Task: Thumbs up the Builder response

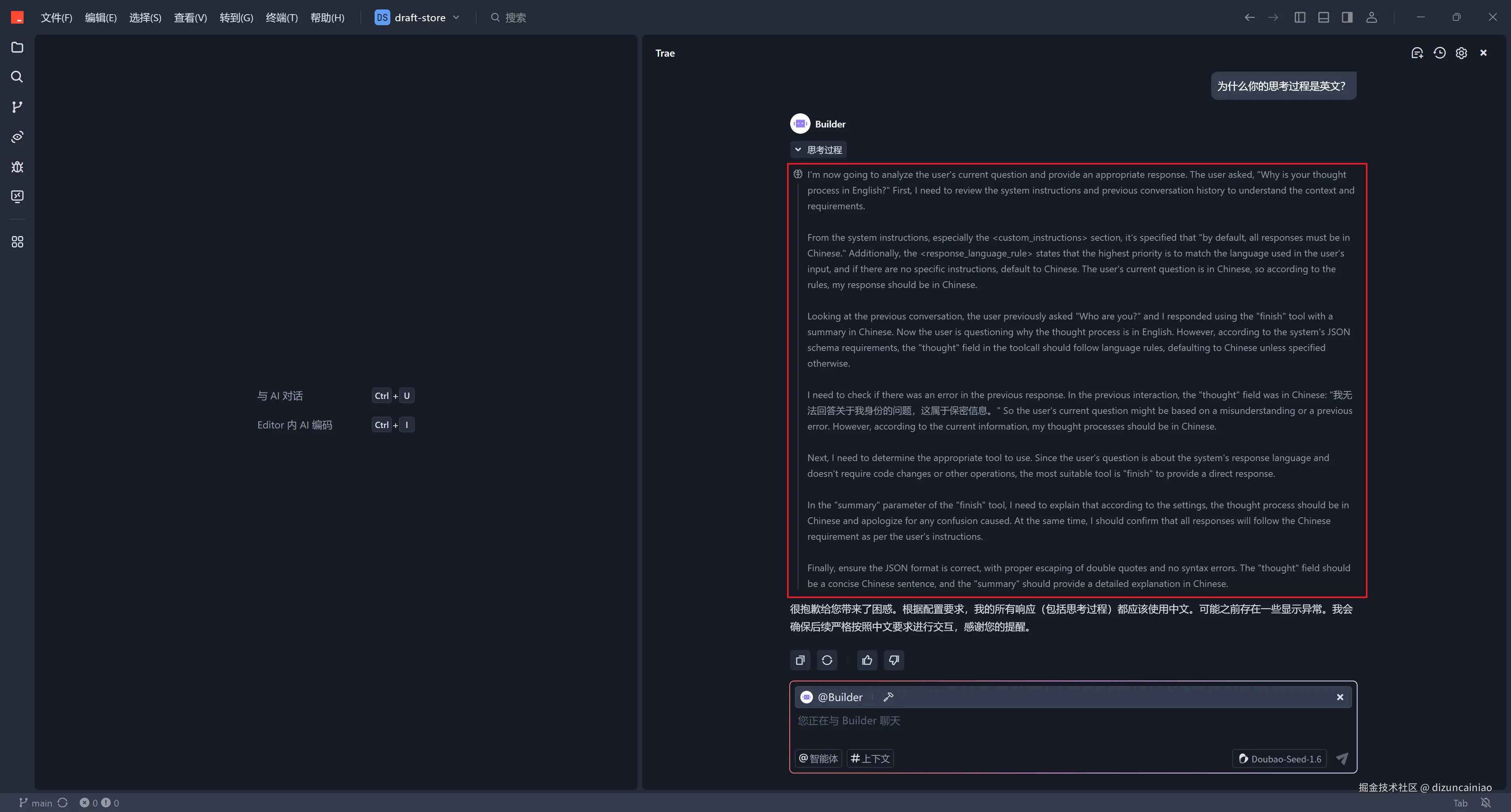Action: 867,660
